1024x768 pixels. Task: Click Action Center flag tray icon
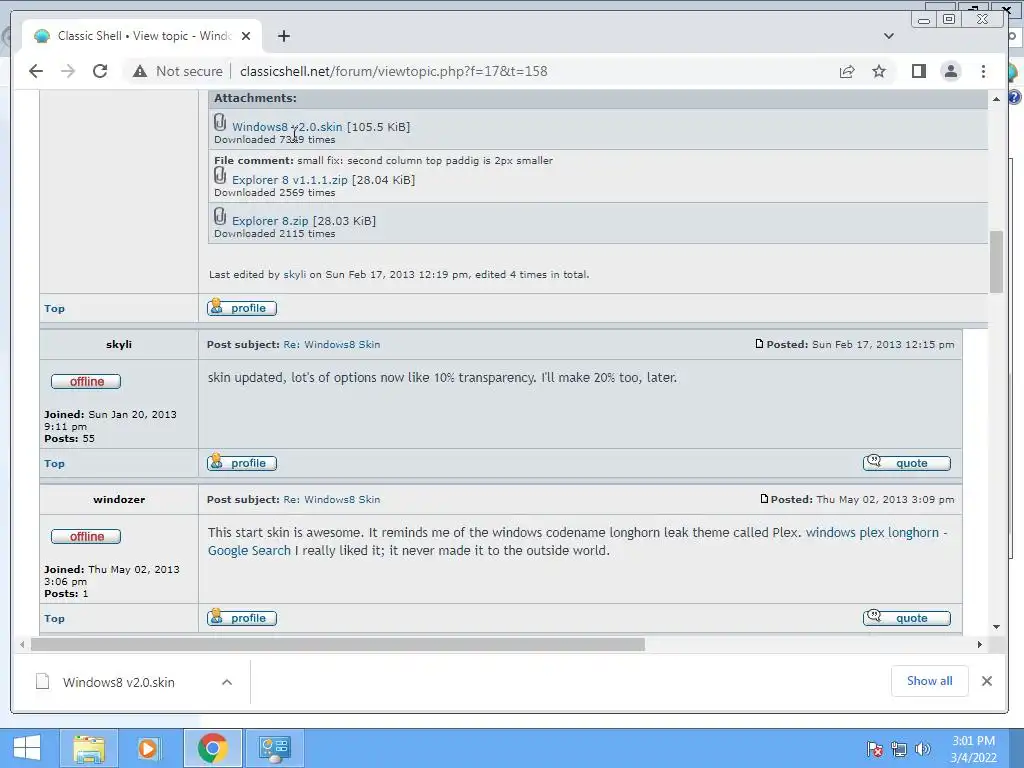875,748
